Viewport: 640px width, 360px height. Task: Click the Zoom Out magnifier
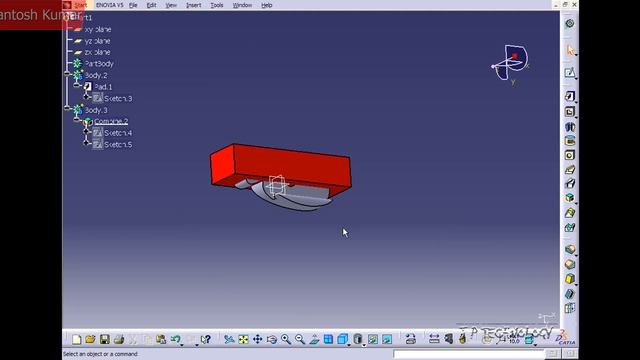point(300,339)
